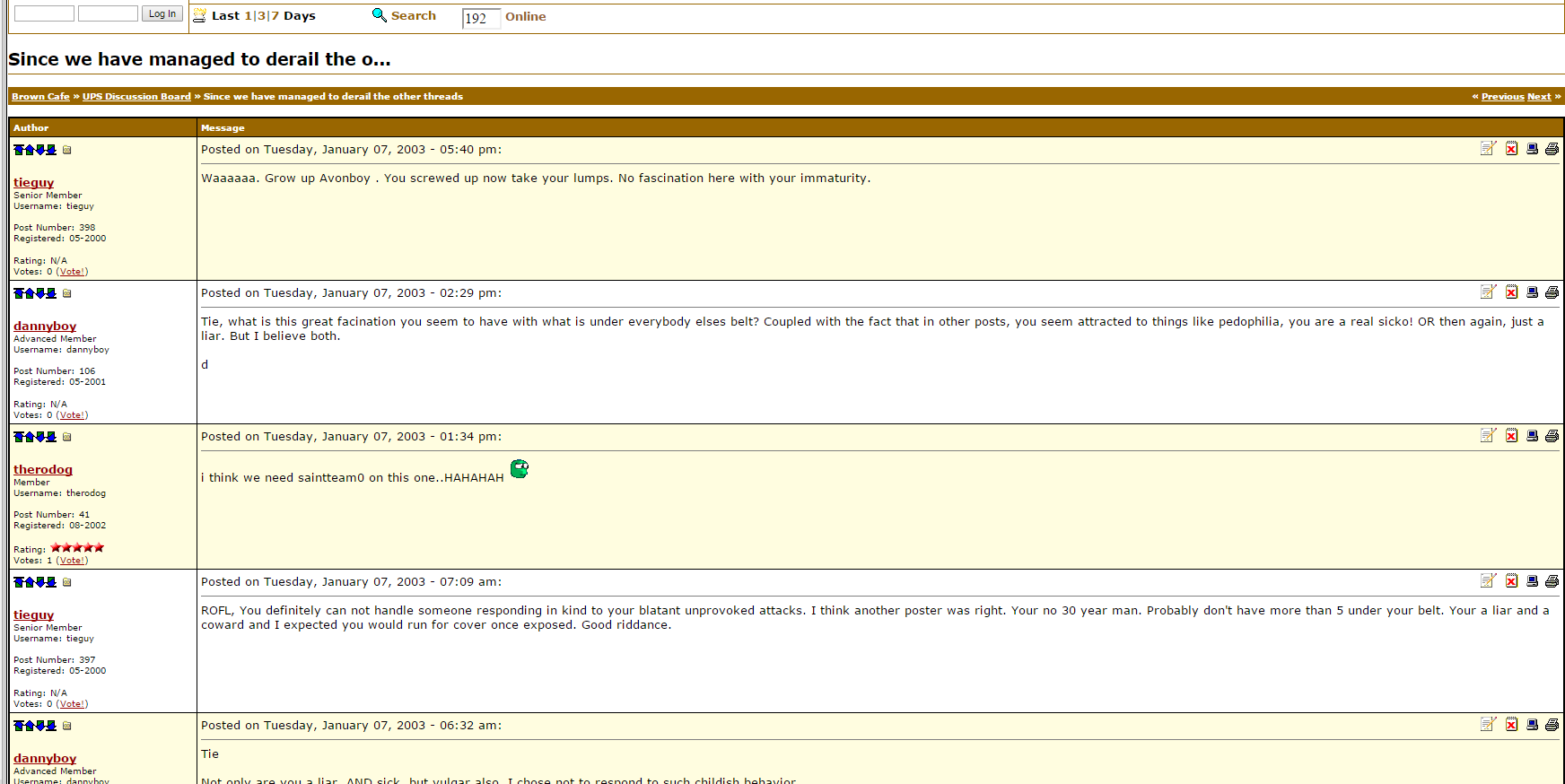Jump to bottom arrow in dannyboy's 06:32 am post
Image resolution: width=1565 pixels, height=784 pixels.
click(51, 726)
